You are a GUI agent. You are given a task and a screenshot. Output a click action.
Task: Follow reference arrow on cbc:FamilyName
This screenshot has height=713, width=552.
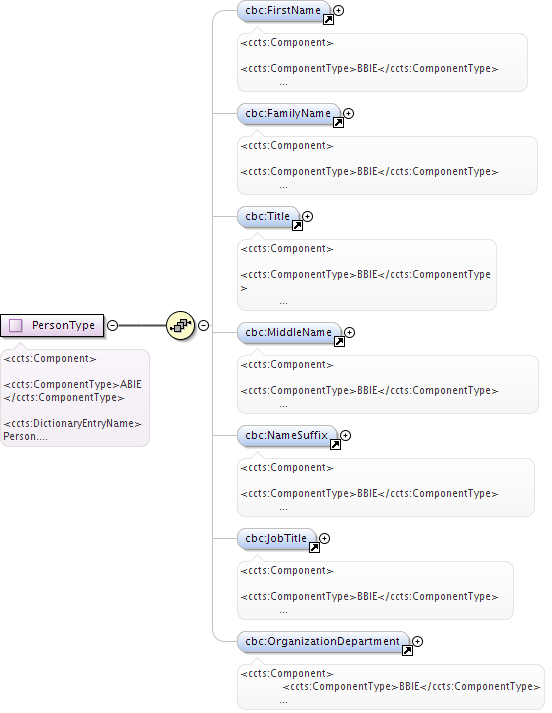338,122
